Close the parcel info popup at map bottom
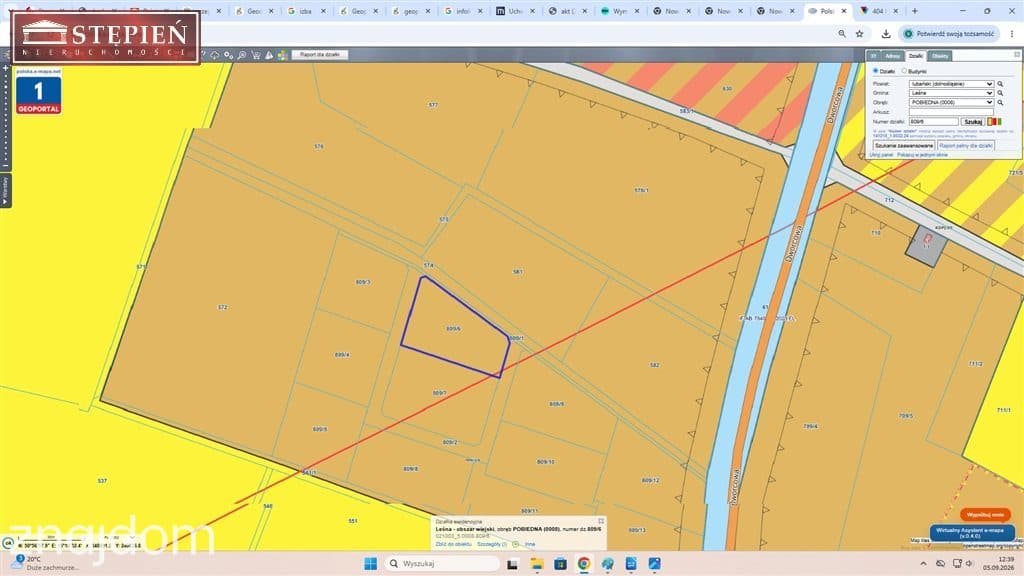Screen dimensions: 1024x576 click(601, 521)
